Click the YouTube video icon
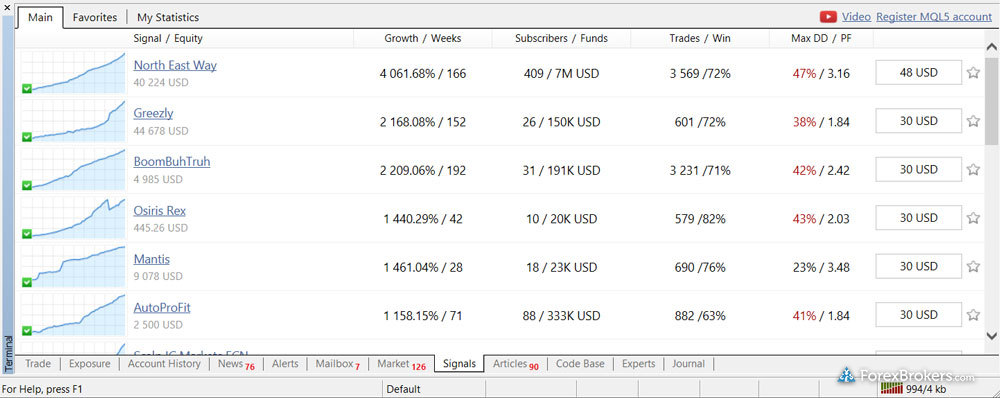The width and height of the screenshot is (1000, 398). (828, 17)
